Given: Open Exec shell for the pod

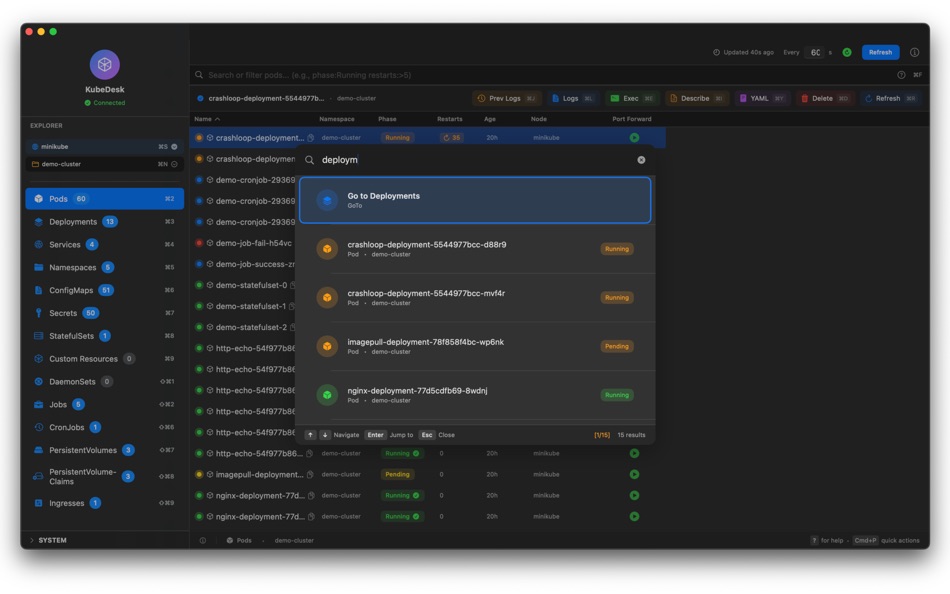Looking at the screenshot, I should [x=631, y=98].
